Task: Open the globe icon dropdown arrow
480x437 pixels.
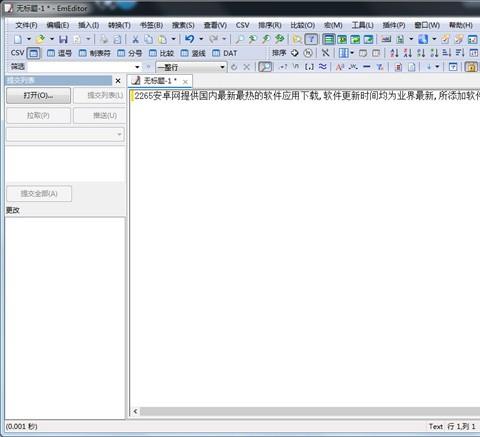Action: point(434,39)
